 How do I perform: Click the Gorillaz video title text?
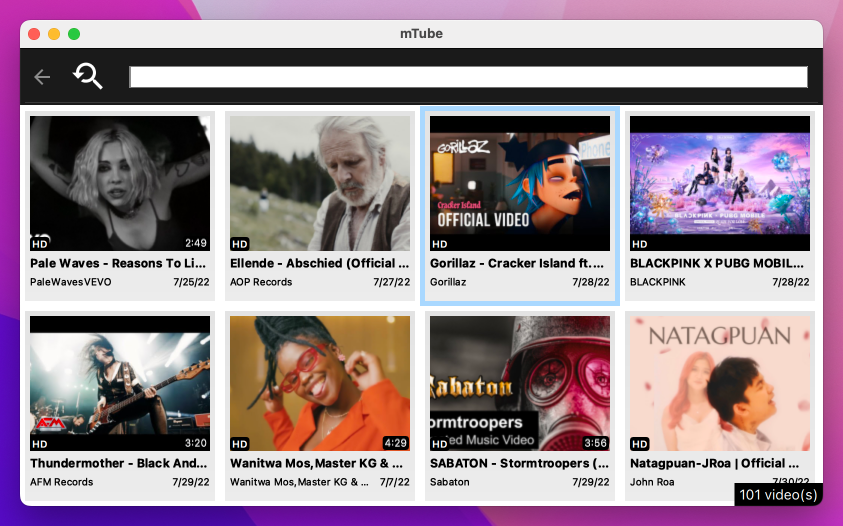(x=517, y=263)
